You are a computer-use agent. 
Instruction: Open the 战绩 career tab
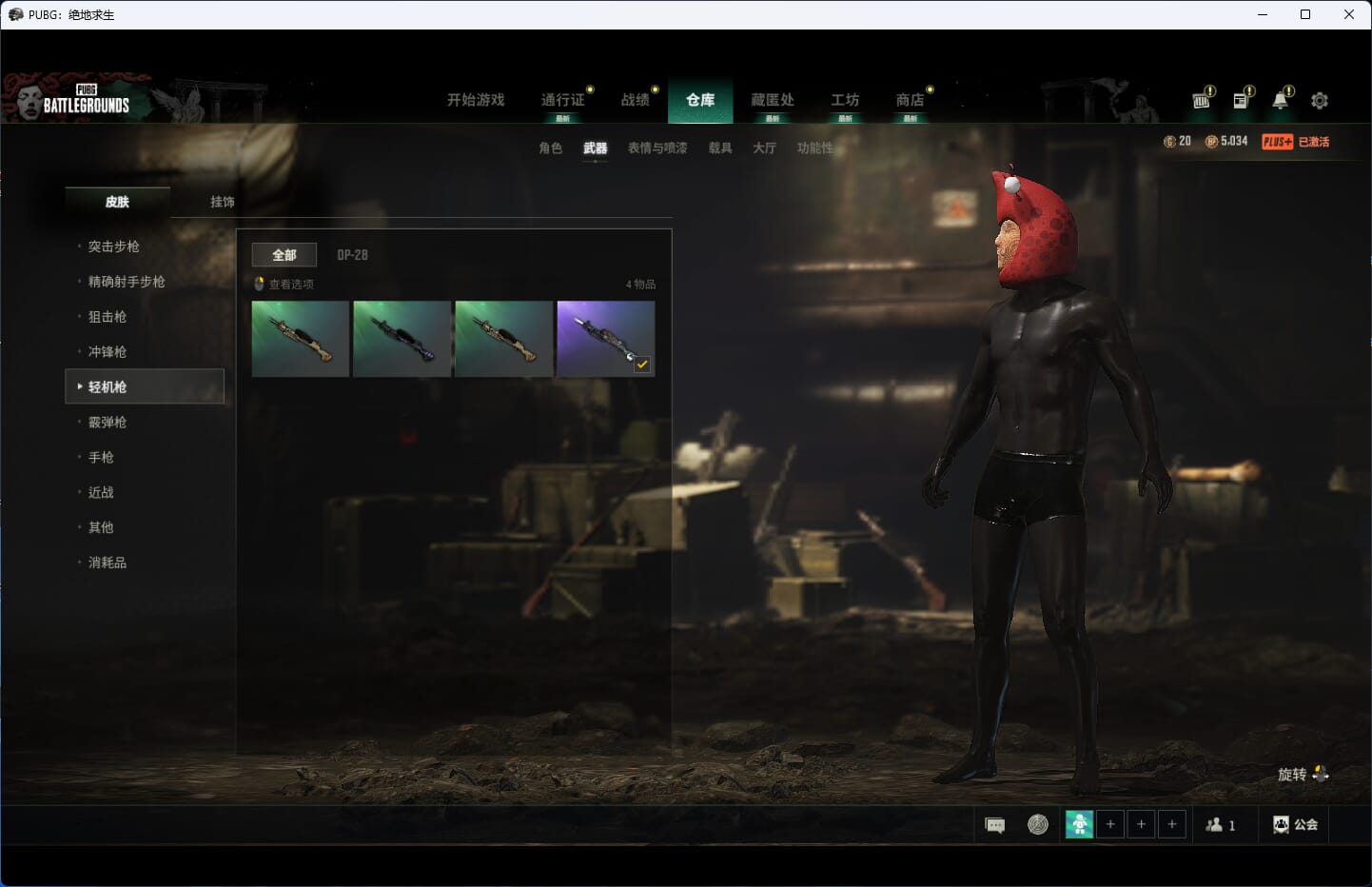(635, 100)
